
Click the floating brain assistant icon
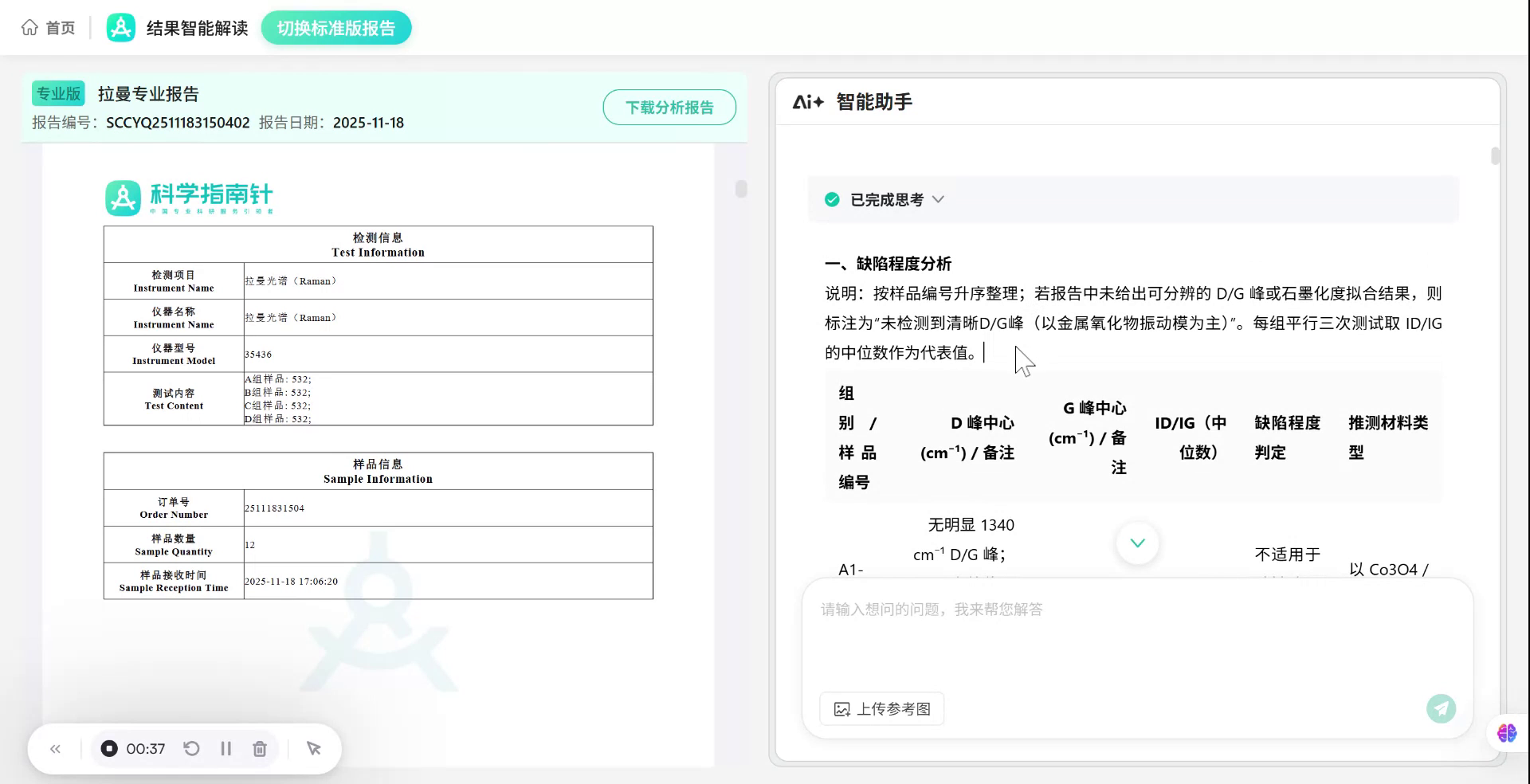(x=1506, y=734)
